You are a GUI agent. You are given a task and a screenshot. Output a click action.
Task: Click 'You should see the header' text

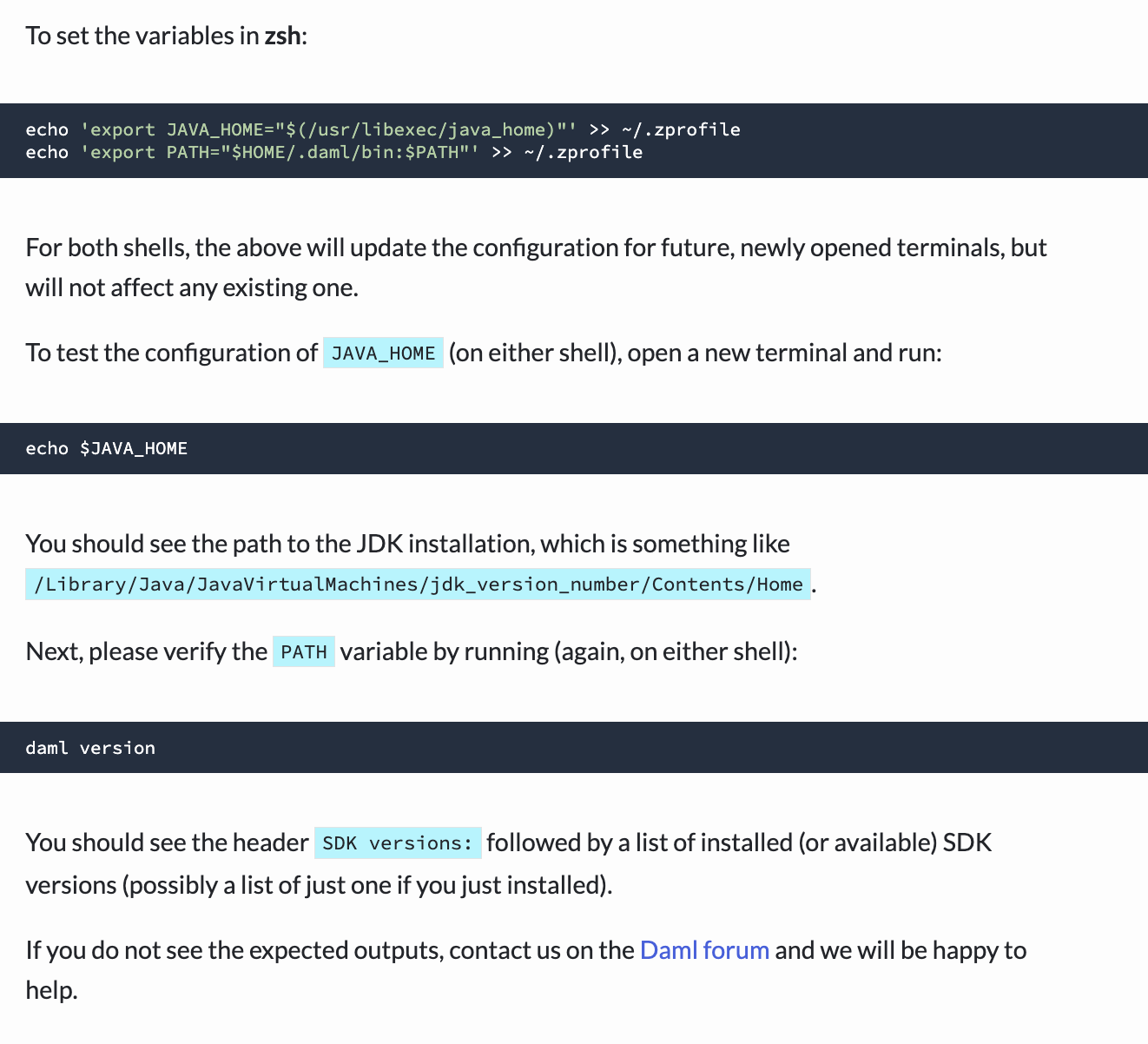pos(167,842)
